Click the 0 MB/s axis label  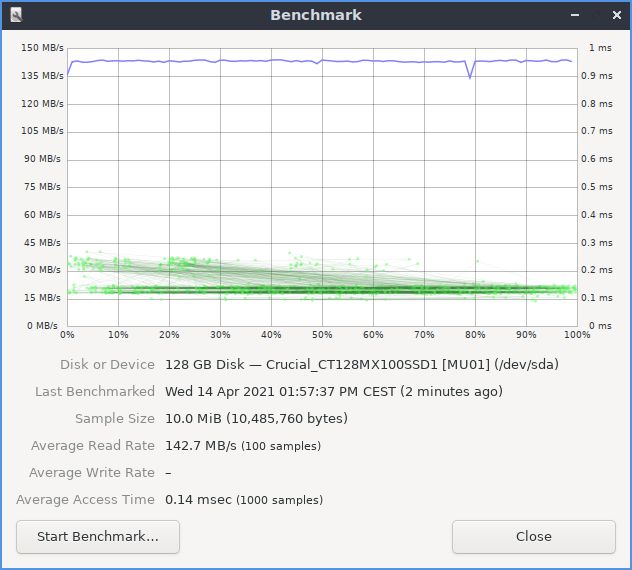coord(42,326)
